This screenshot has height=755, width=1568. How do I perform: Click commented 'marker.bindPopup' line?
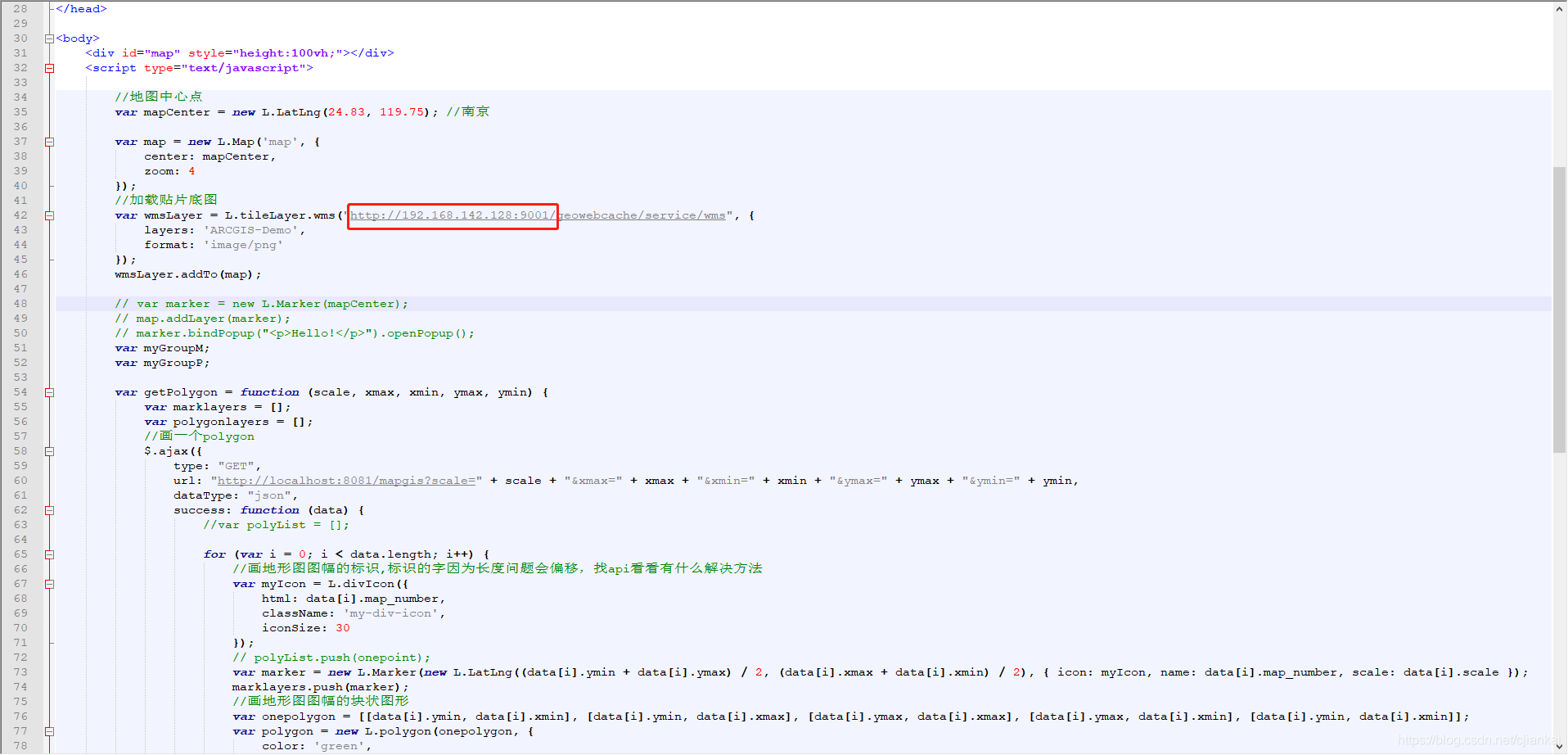tap(295, 333)
